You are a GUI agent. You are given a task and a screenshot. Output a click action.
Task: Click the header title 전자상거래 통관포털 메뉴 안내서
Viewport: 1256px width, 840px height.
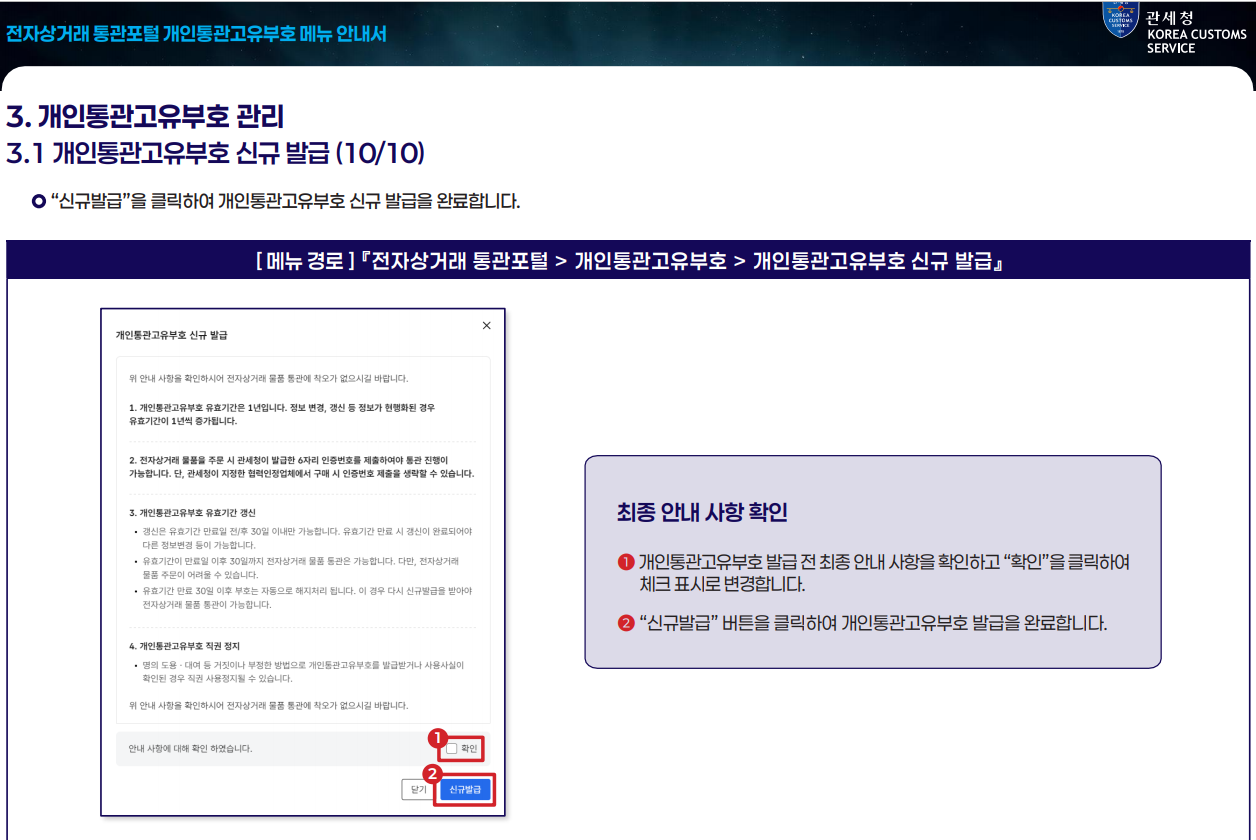[196, 33]
